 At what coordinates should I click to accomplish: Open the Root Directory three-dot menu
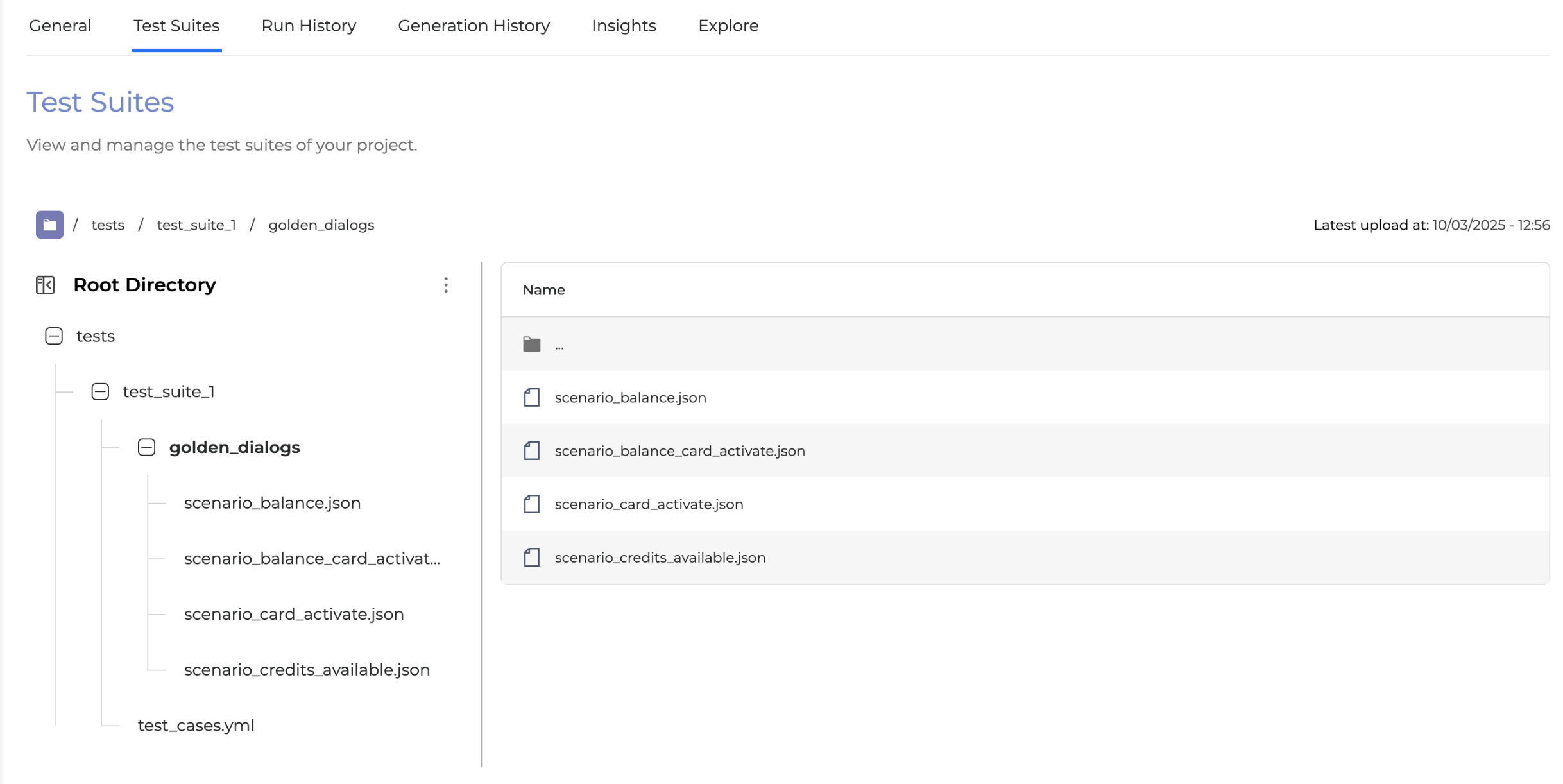(446, 285)
